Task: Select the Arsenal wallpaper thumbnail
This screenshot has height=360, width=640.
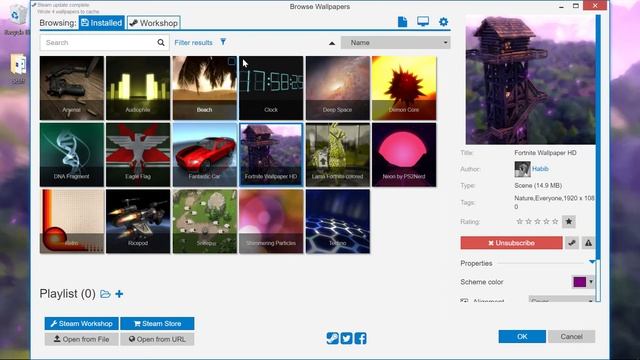Action: 72,88
